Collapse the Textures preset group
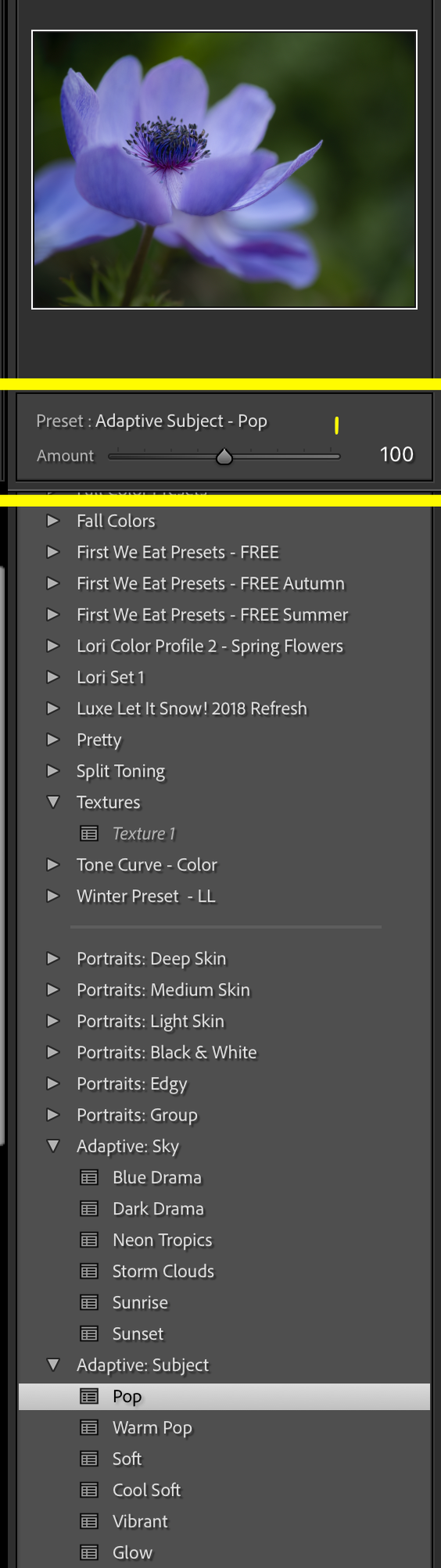Screen dimensions: 441x1568 [53, 802]
